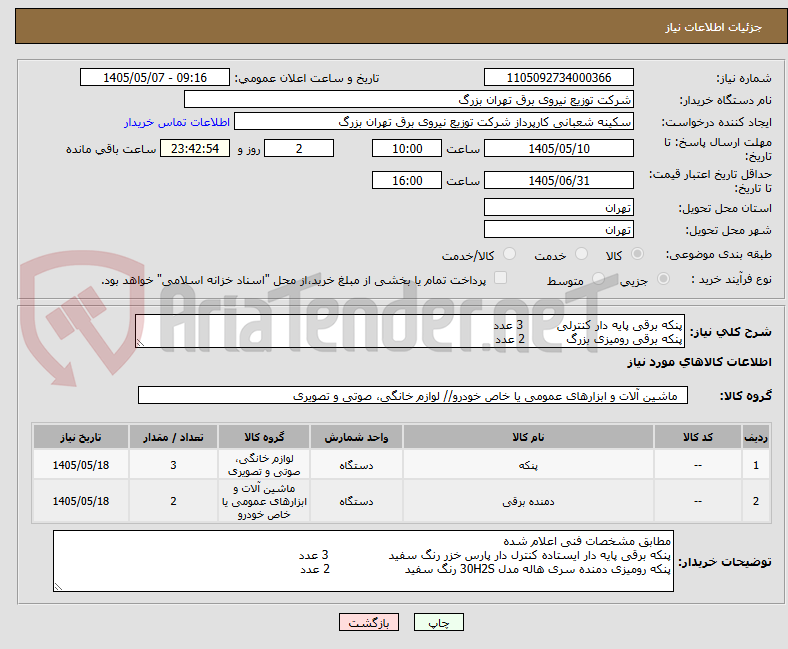The image size is (788, 649).
Task: Click the response deadline time 10:00
Action: pos(407,148)
